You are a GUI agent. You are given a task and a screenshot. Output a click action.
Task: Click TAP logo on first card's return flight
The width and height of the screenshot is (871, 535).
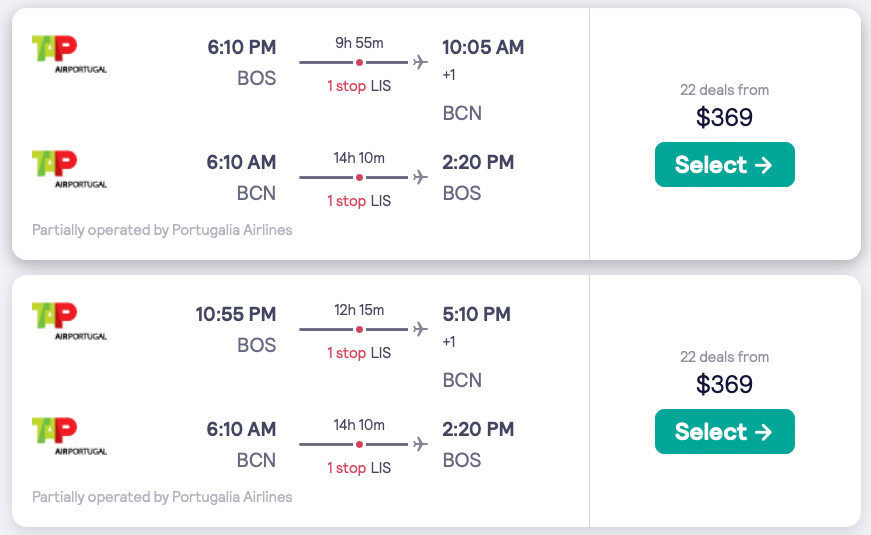coord(69,169)
